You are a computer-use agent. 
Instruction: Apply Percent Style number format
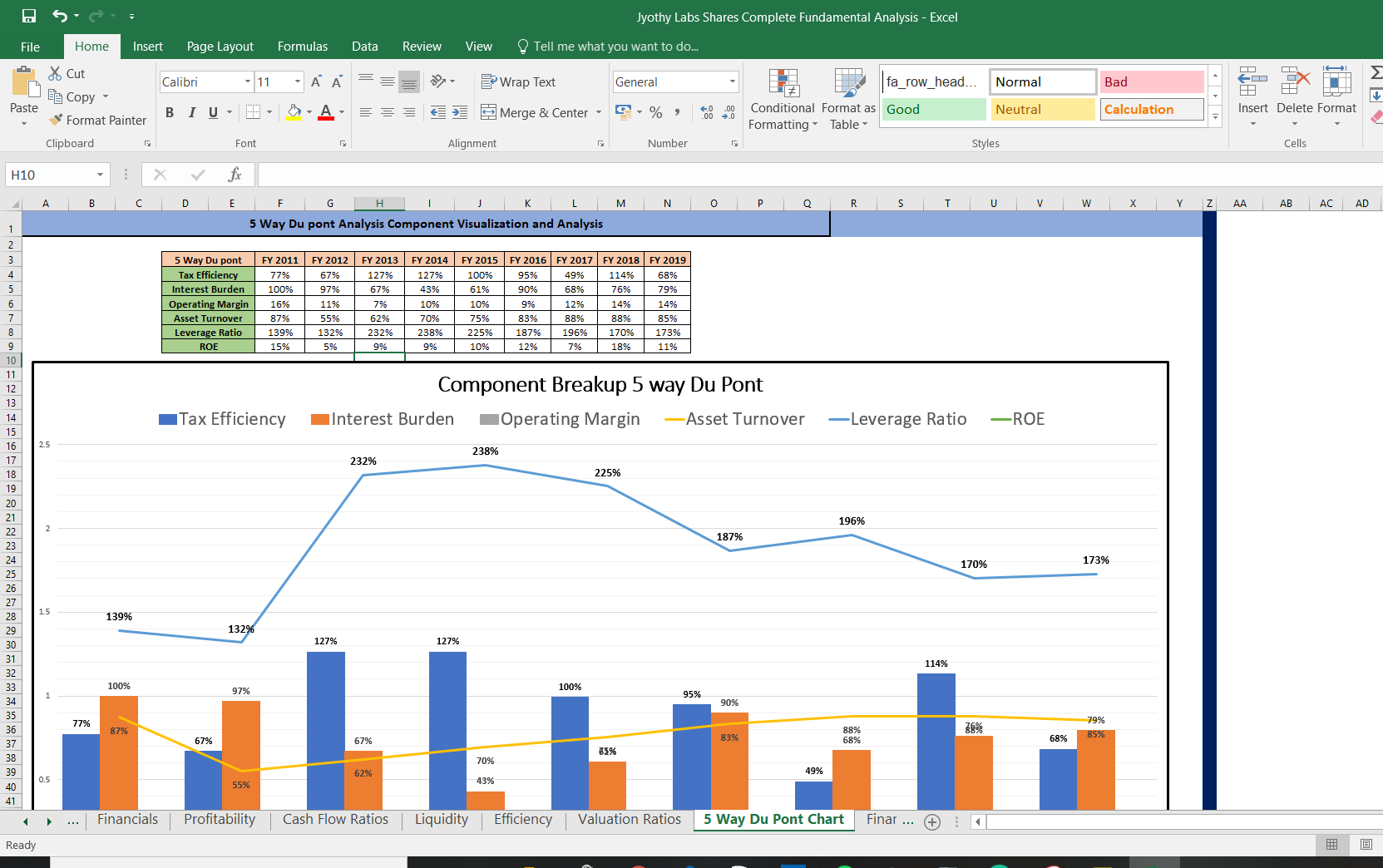pyautogui.click(x=656, y=112)
